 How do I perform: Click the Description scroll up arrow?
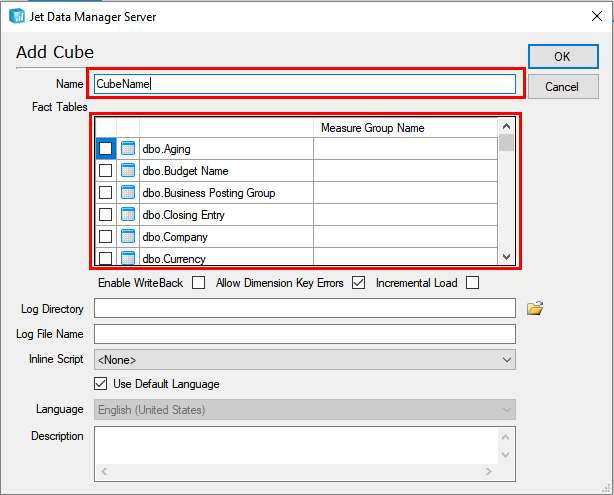506,437
